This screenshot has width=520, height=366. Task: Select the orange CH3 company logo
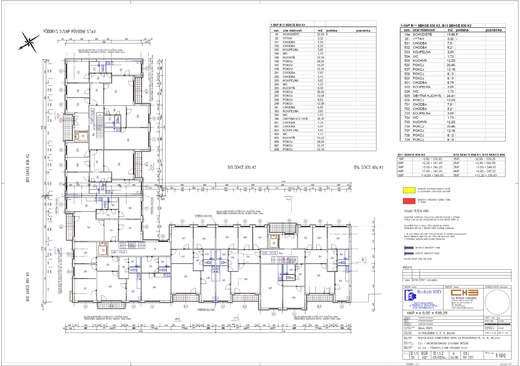click(x=465, y=293)
